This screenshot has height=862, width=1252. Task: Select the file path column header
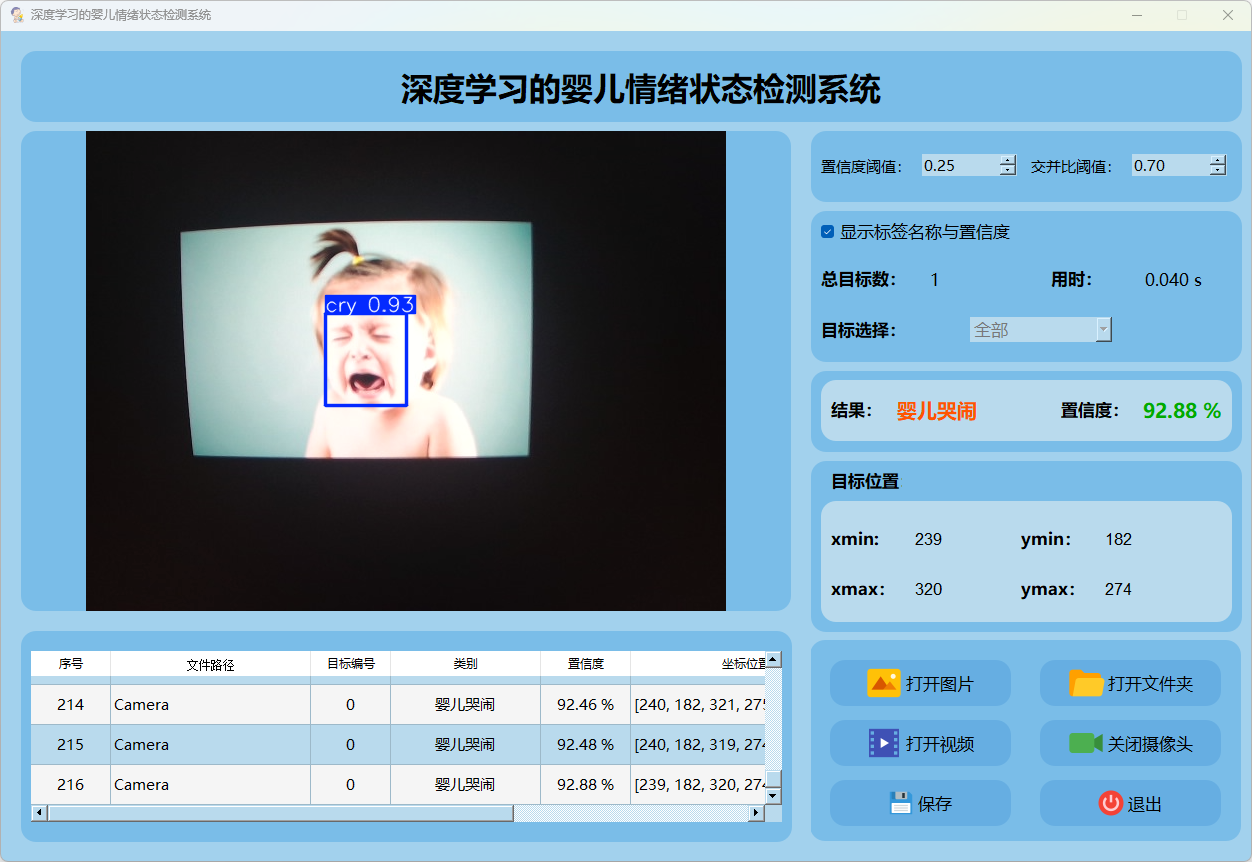tap(210, 664)
